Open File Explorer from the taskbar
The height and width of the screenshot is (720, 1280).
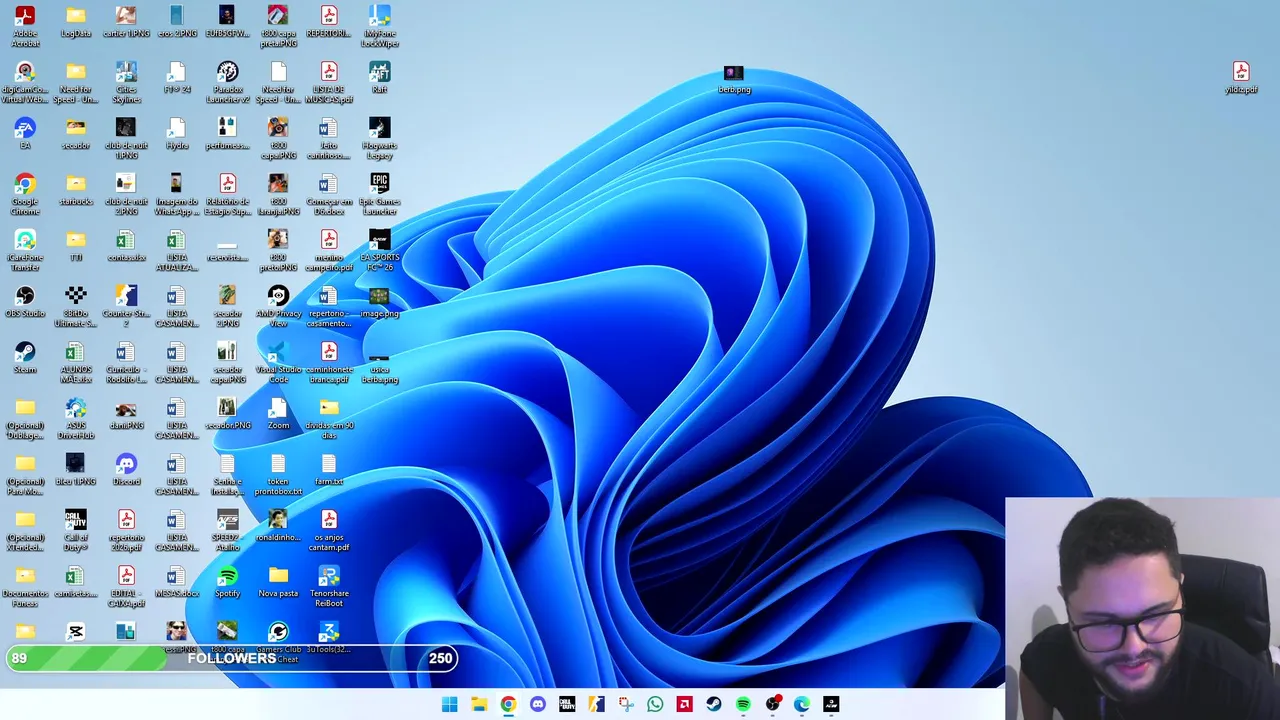pyautogui.click(x=479, y=704)
